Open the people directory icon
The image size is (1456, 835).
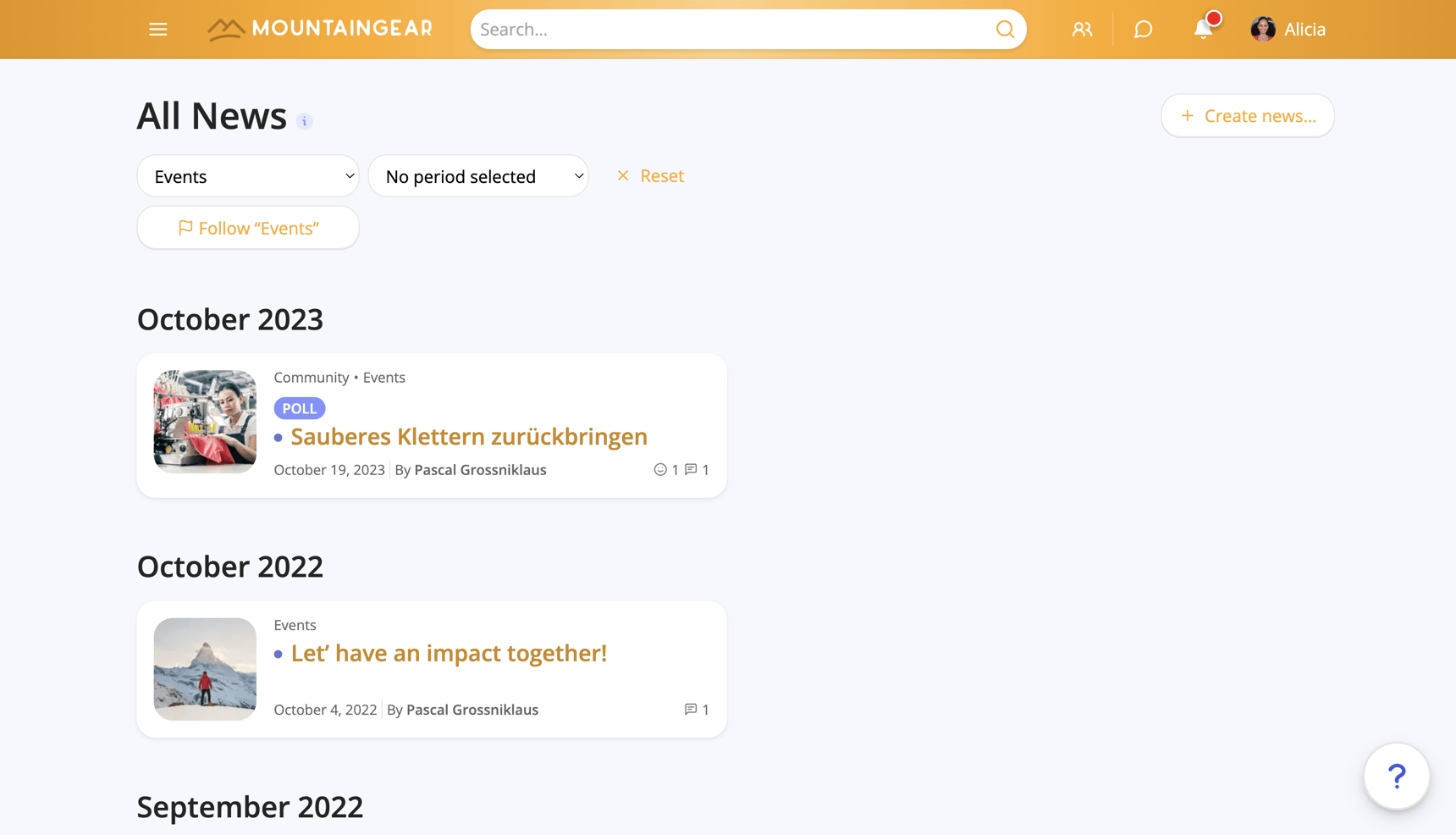click(1081, 30)
